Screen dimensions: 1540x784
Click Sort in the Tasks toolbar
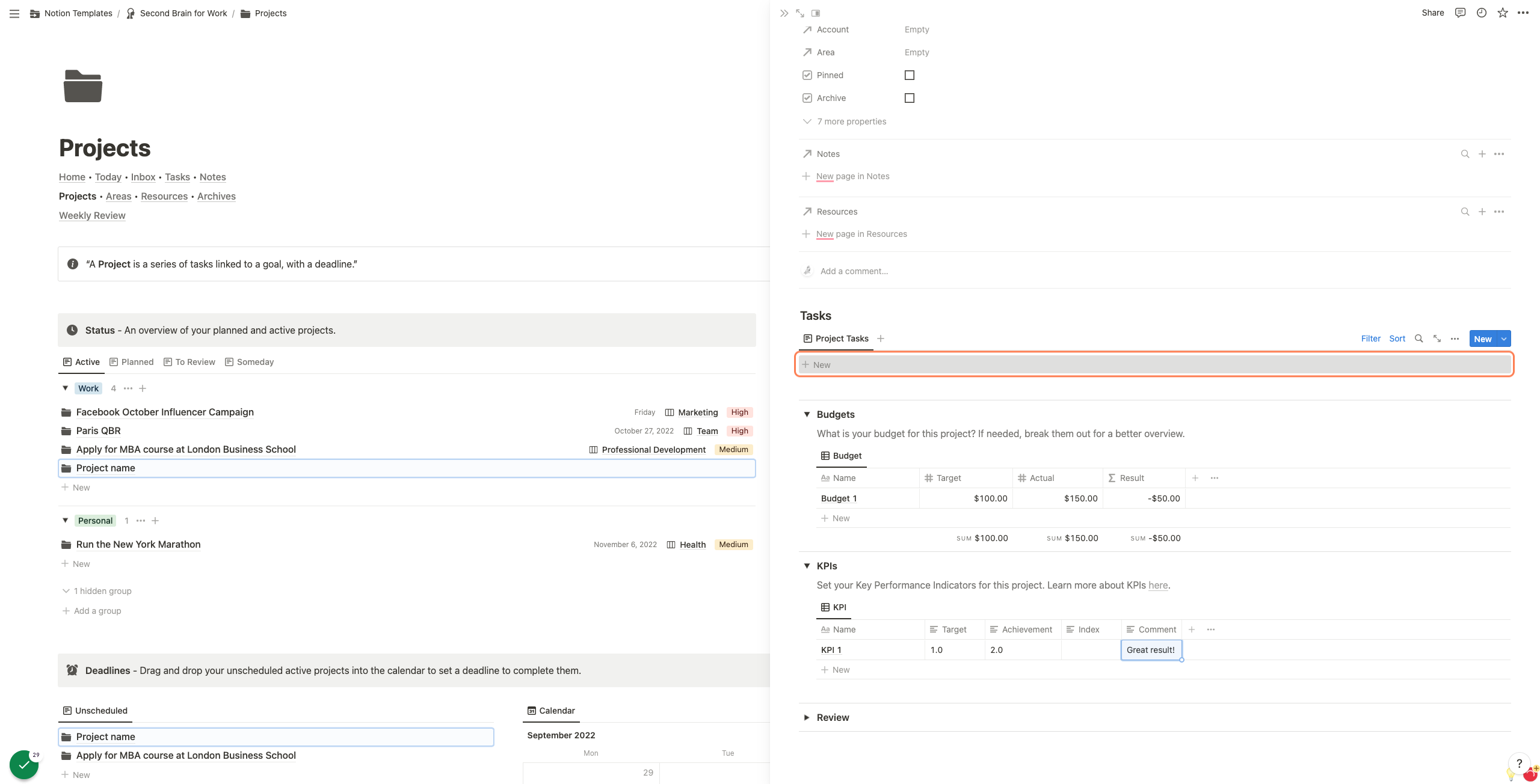point(1397,338)
